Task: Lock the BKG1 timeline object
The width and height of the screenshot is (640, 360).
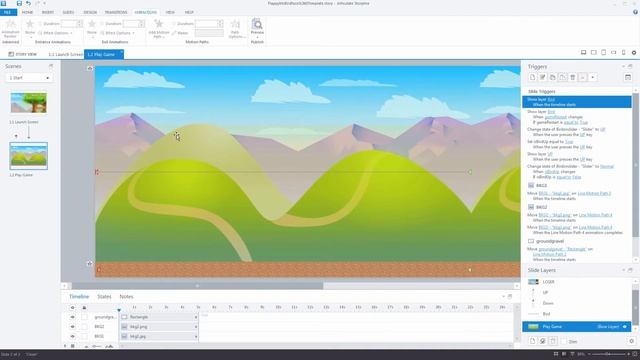Action: pos(84,336)
